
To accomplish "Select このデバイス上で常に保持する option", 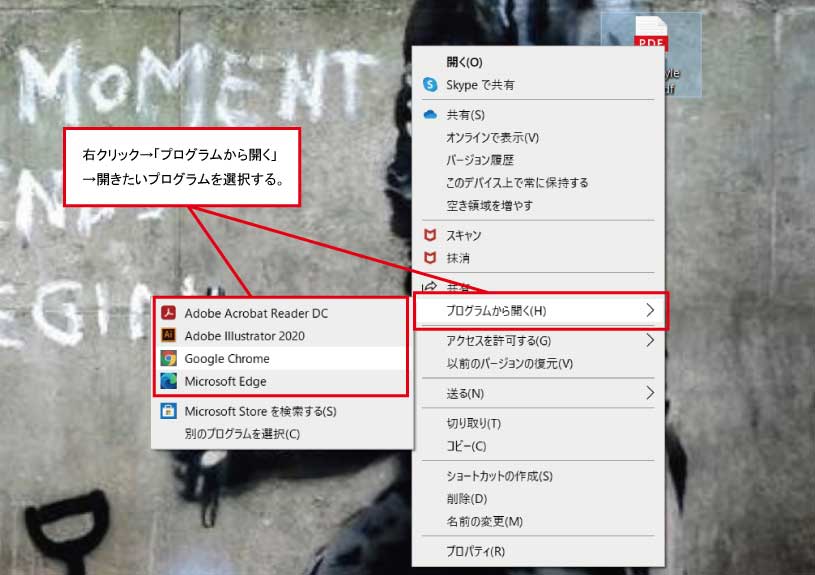I will [517, 183].
